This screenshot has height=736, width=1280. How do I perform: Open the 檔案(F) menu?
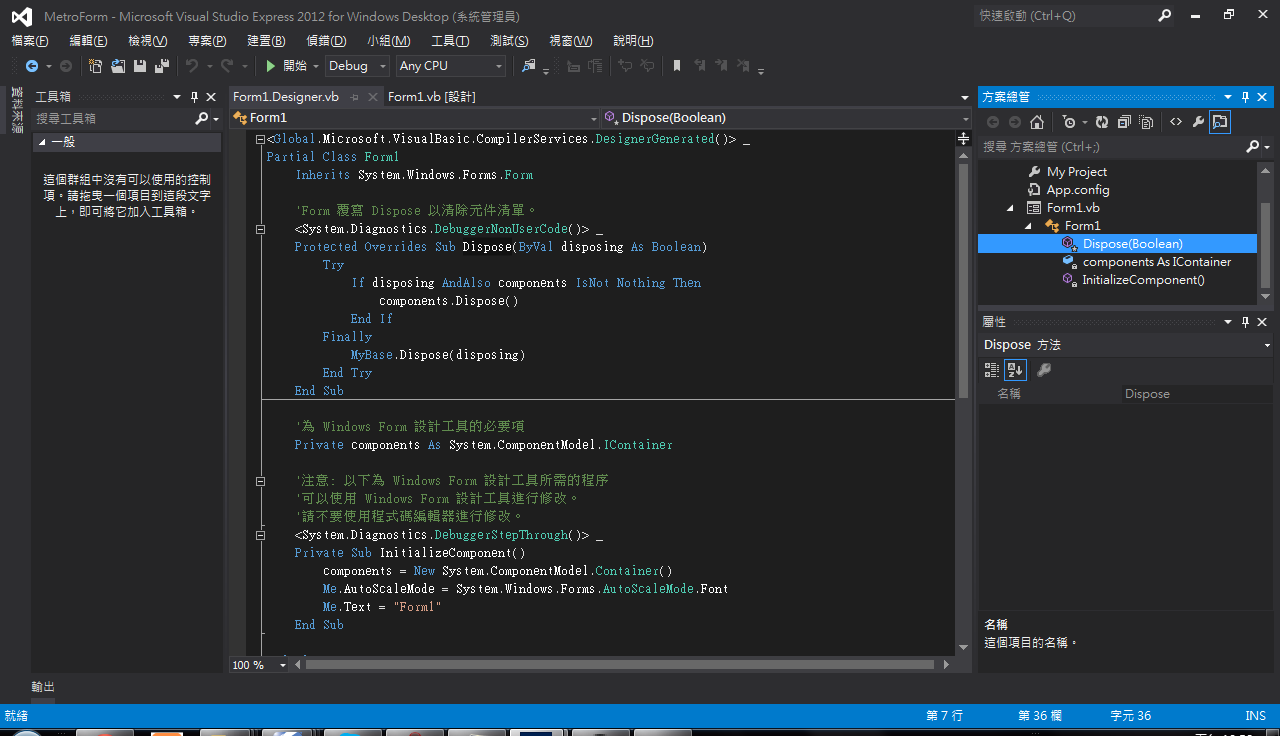point(30,41)
